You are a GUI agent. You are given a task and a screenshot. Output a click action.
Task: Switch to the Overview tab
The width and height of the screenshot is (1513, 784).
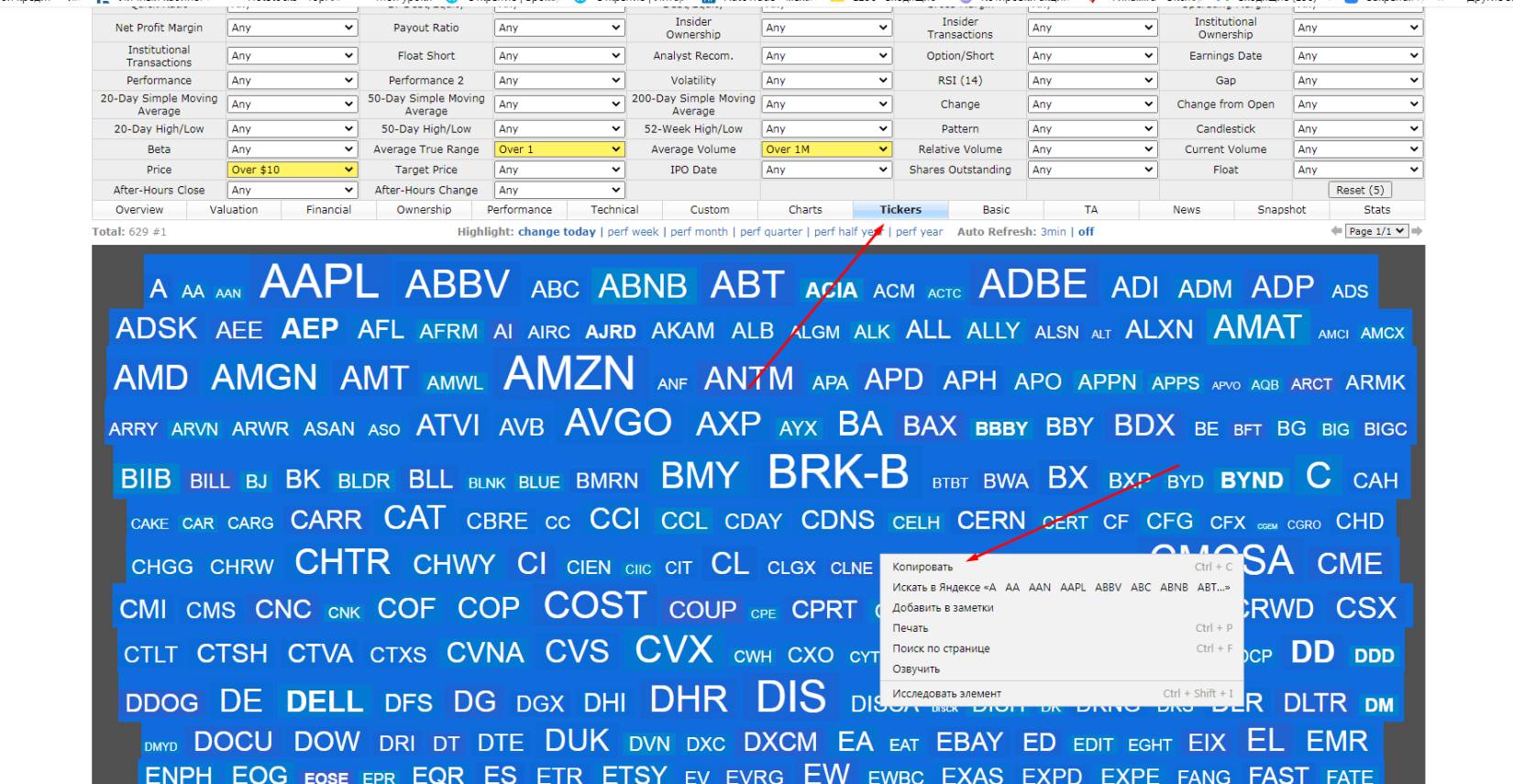pos(139,210)
